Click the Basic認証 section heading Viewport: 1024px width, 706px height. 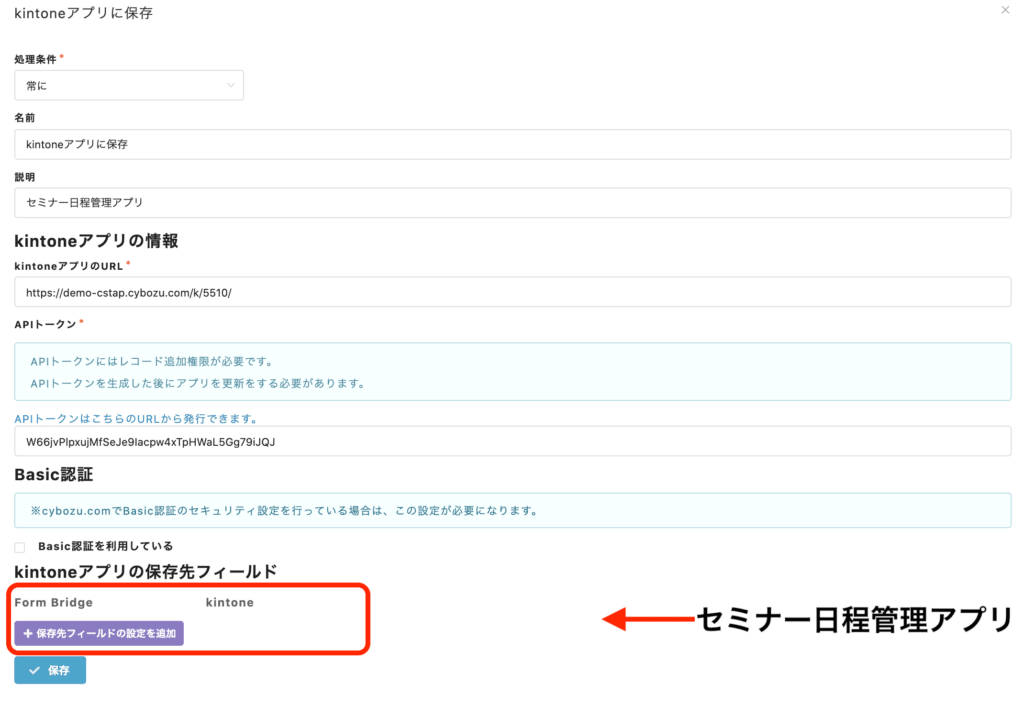(54, 474)
